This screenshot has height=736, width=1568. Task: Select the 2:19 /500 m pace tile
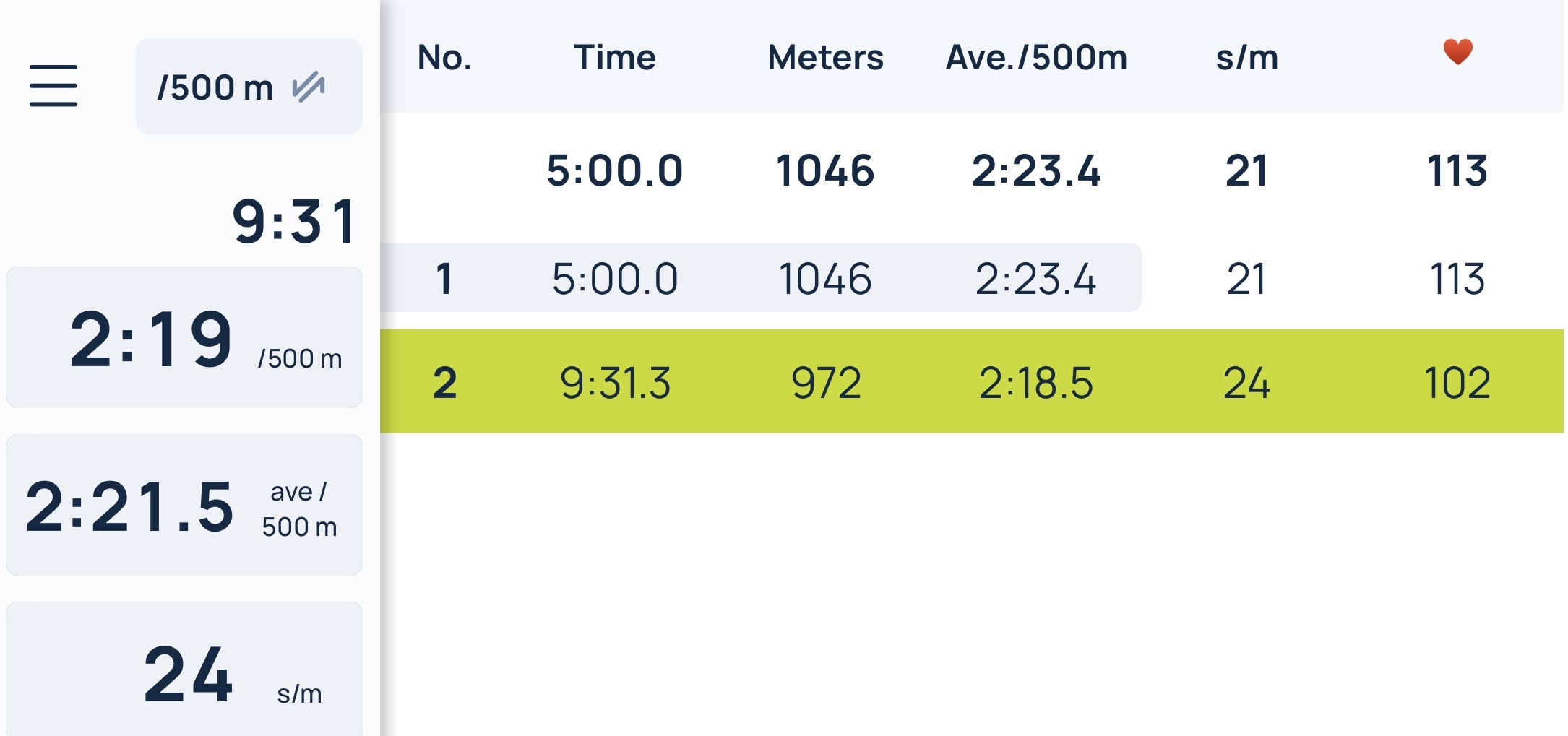click(184, 338)
